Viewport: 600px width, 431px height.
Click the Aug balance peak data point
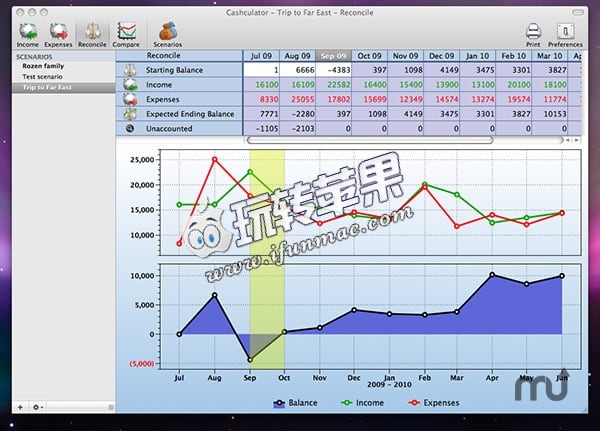[x=215, y=295]
